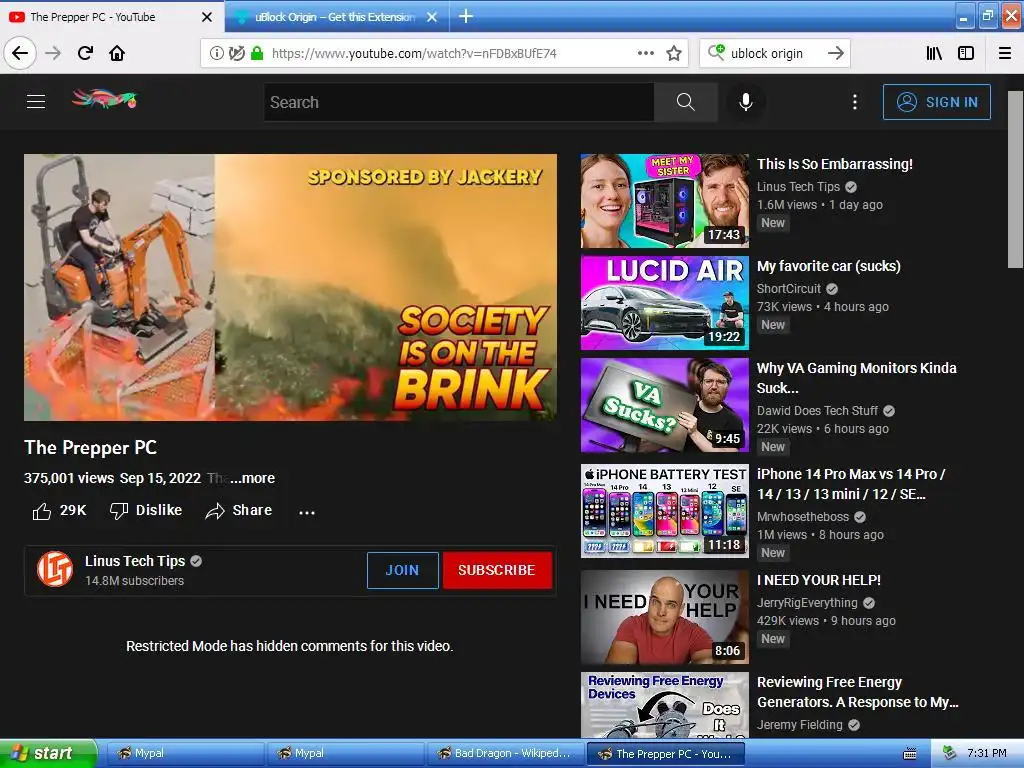Open a new browser tab
The height and width of the screenshot is (768, 1024).
coord(466,16)
